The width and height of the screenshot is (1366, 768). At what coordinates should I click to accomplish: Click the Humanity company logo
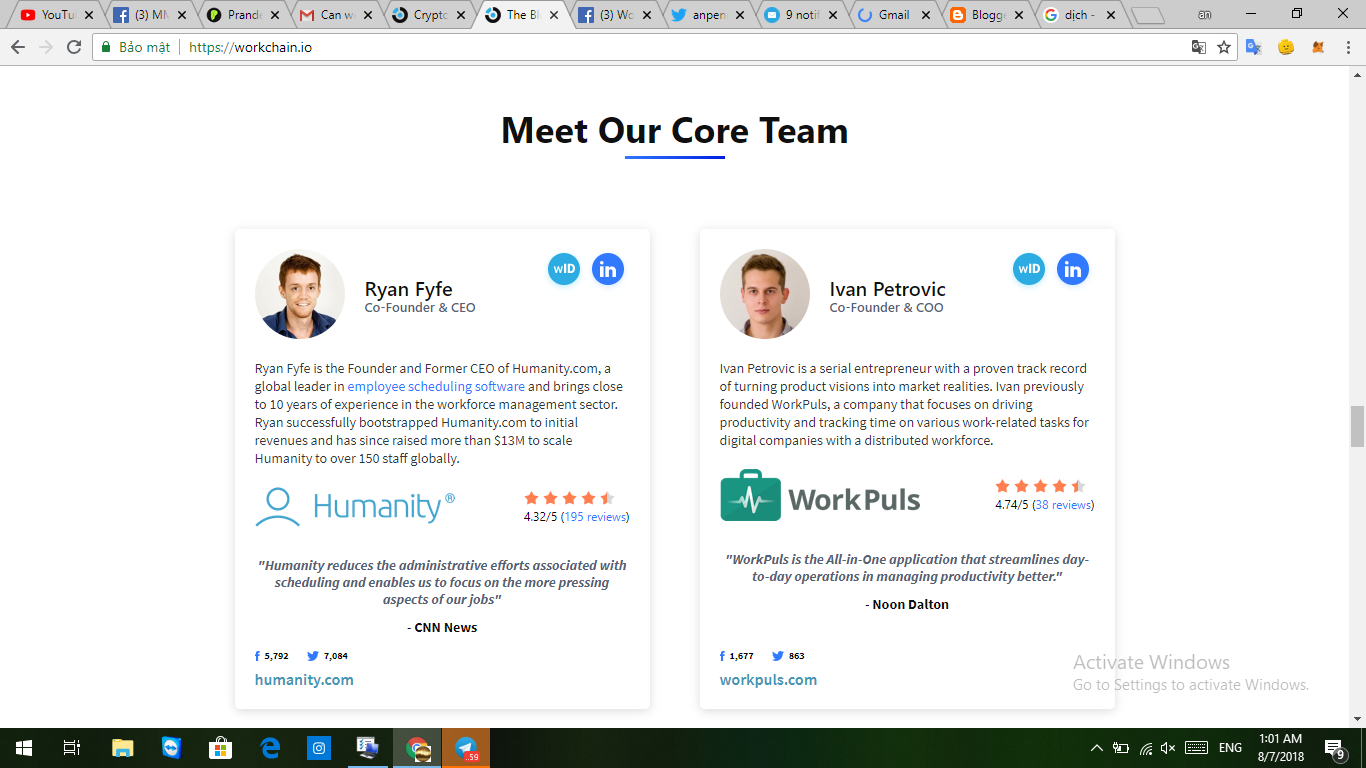point(355,506)
